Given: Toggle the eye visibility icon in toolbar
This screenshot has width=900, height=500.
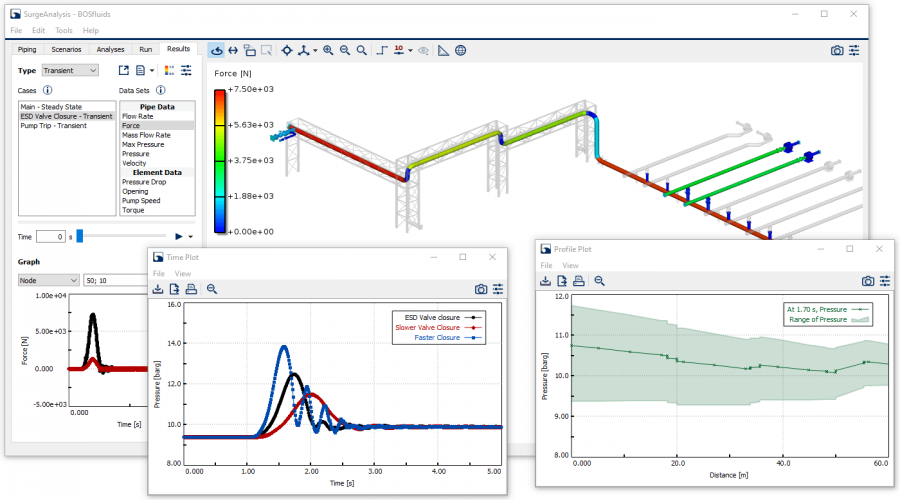Looking at the screenshot, I should point(423,50).
